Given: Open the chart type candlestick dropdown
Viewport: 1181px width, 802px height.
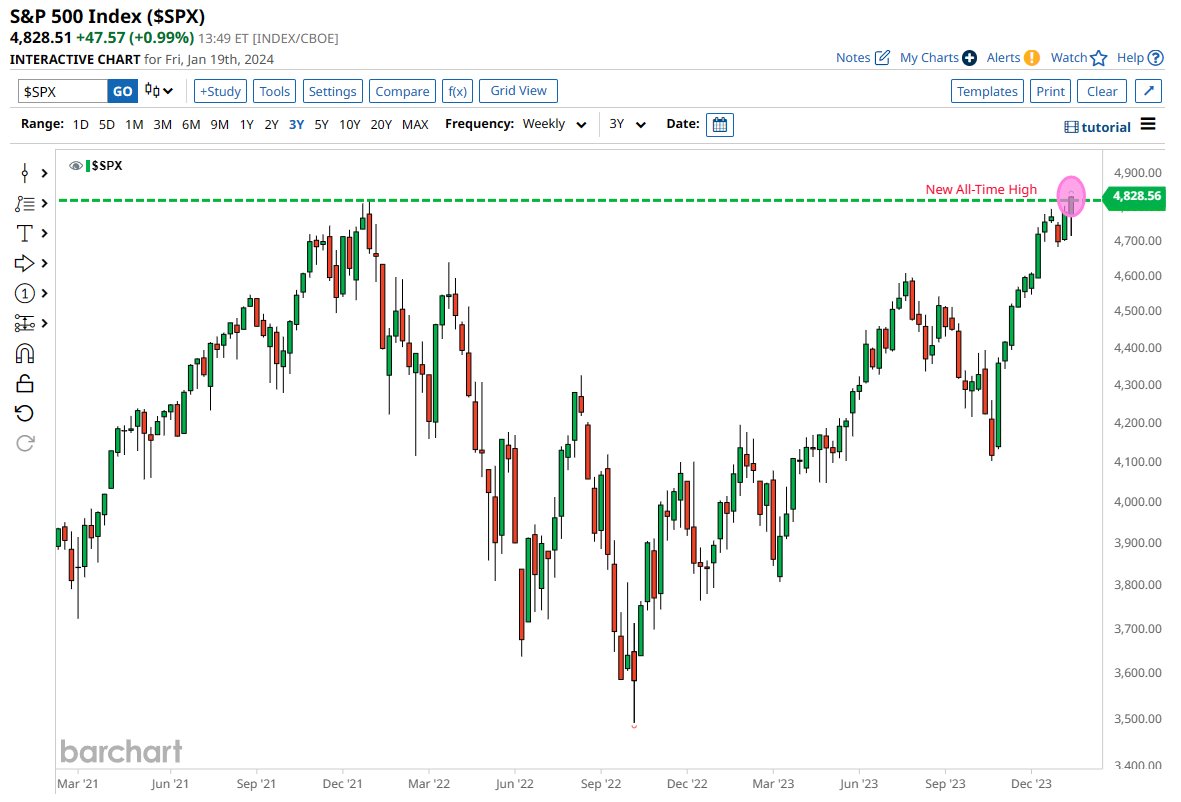Looking at the screenshot, I should pyautogui.click(x=159, y=91).
